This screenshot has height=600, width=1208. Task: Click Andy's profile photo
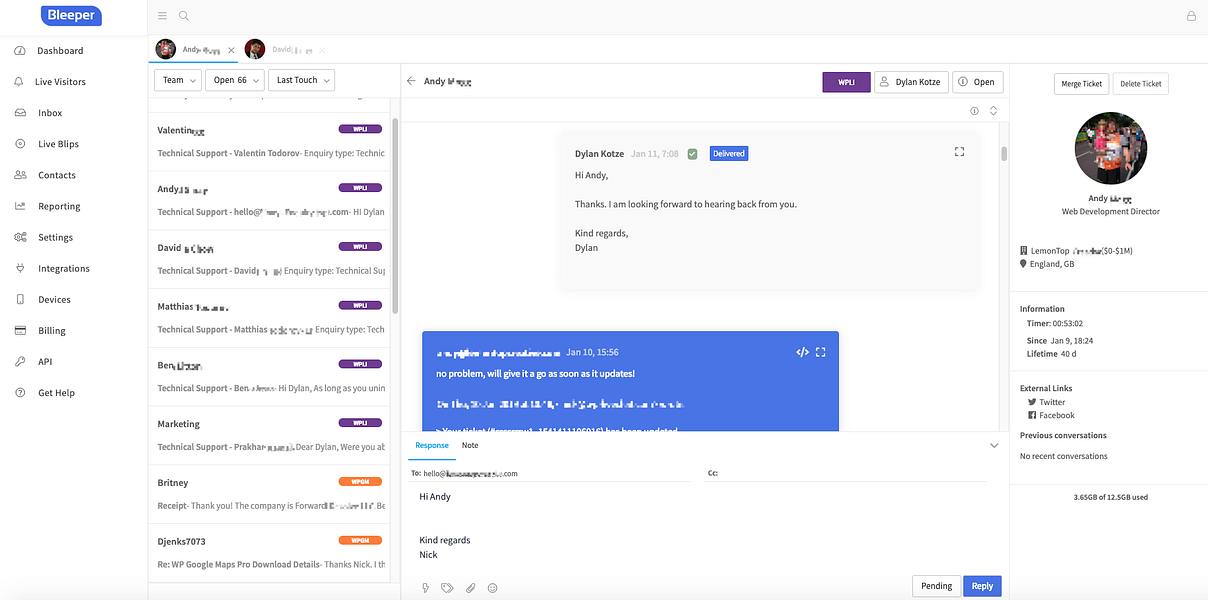point(1110,148)
